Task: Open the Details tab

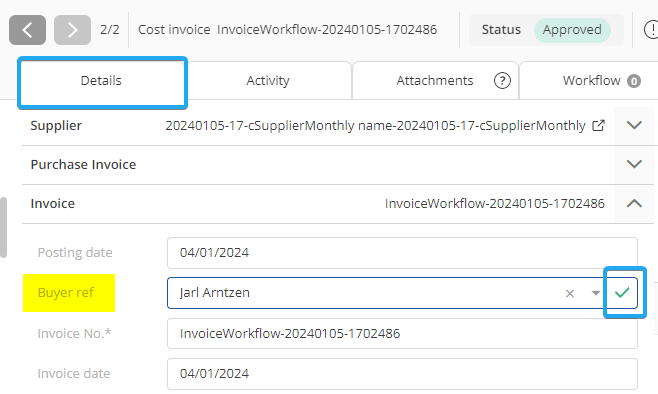Action: tap(101, 81)
